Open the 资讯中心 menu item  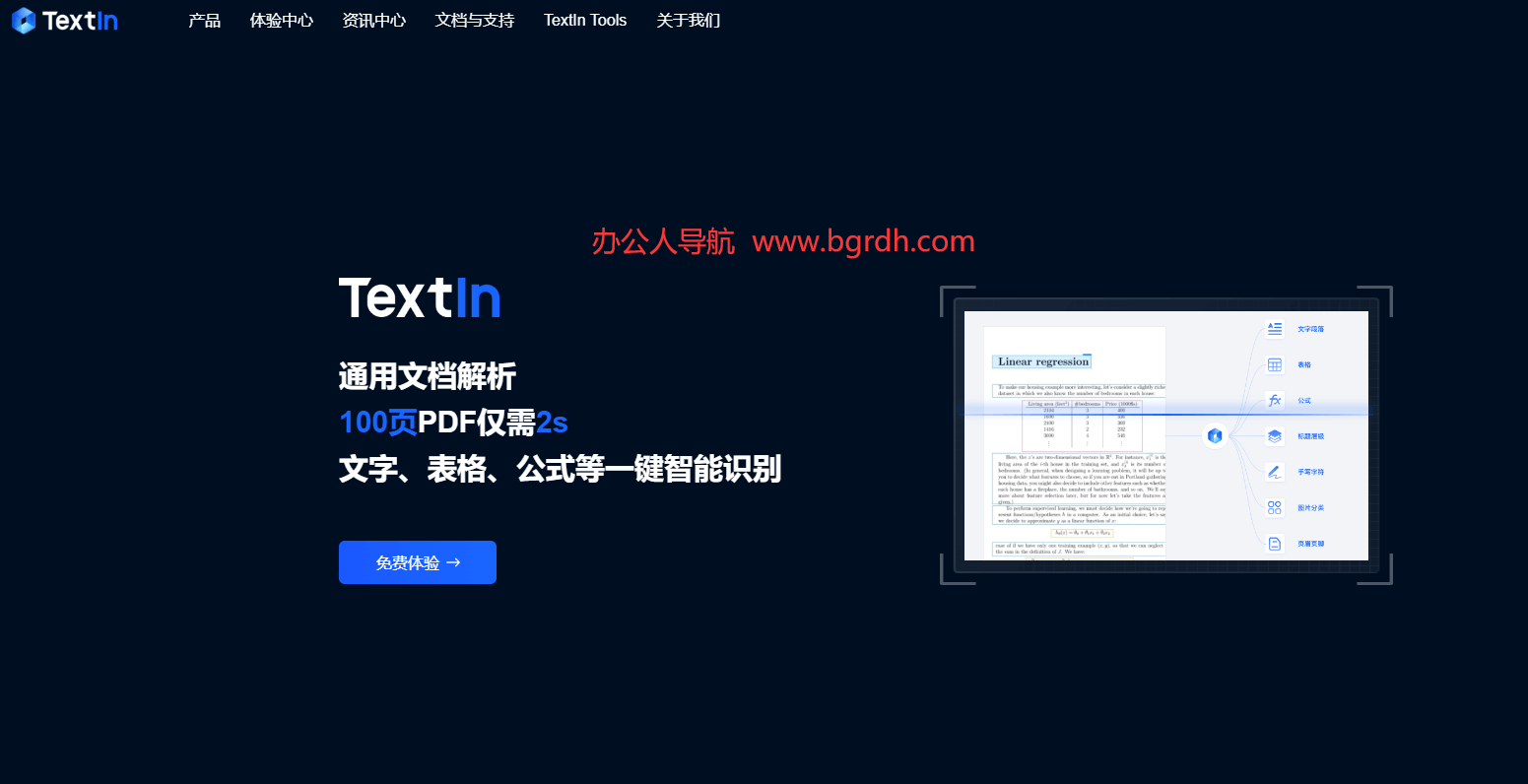coord(374,20)
